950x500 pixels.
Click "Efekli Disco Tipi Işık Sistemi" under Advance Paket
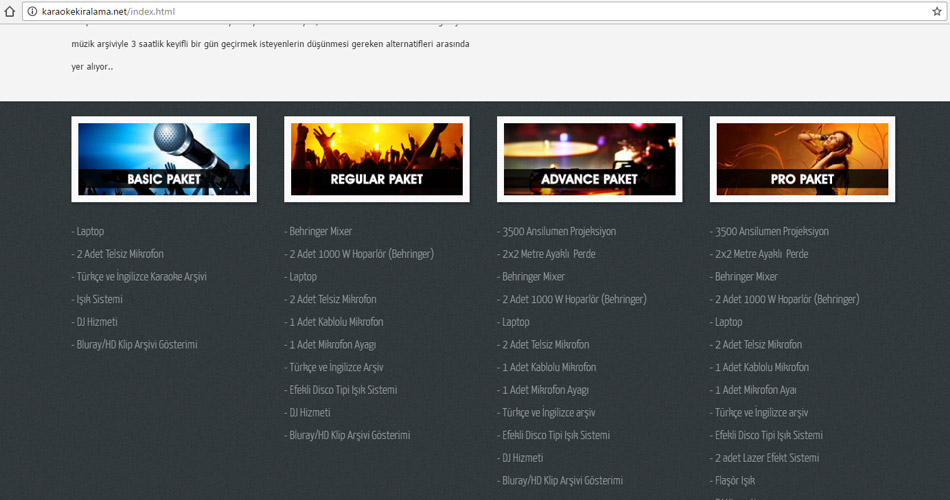[554, 435]
